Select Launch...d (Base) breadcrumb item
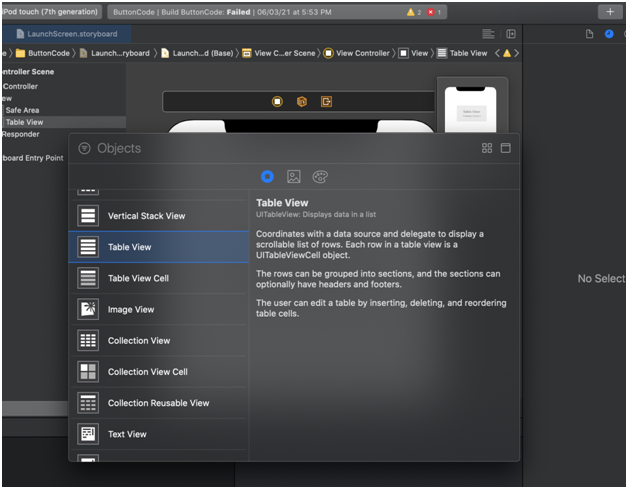This screenshot has width=628, height=489. (197, 53)
